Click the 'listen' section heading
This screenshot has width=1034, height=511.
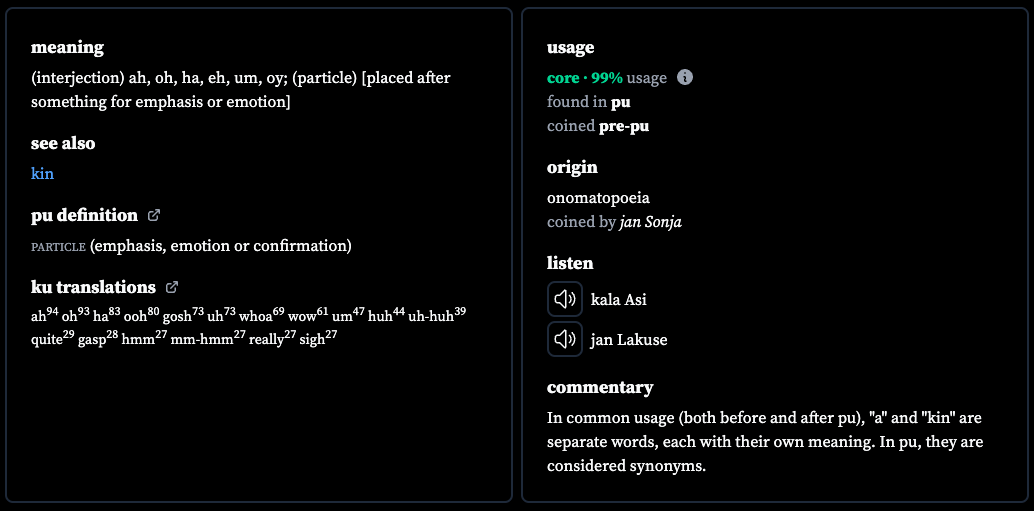[x=570, y=263]
